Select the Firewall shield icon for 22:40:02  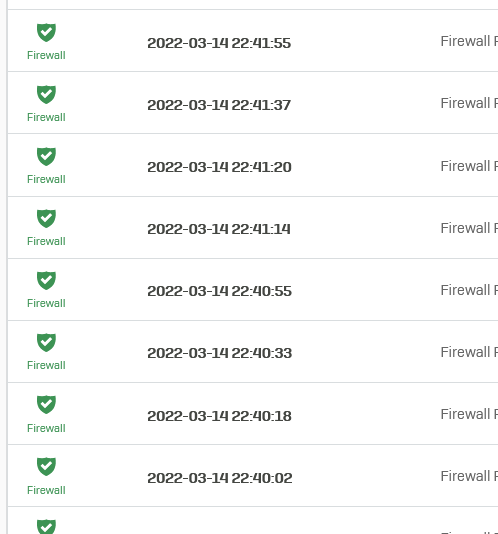pyautogui.click(x=46, y=466)
